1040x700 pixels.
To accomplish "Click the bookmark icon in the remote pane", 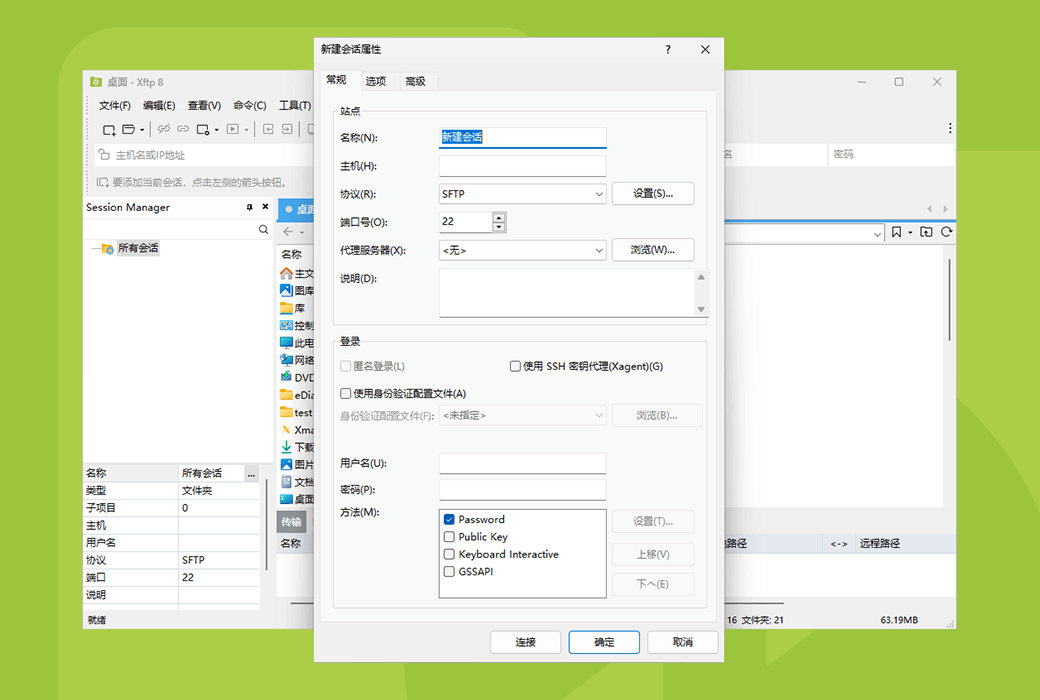I will tap(896, 232).
